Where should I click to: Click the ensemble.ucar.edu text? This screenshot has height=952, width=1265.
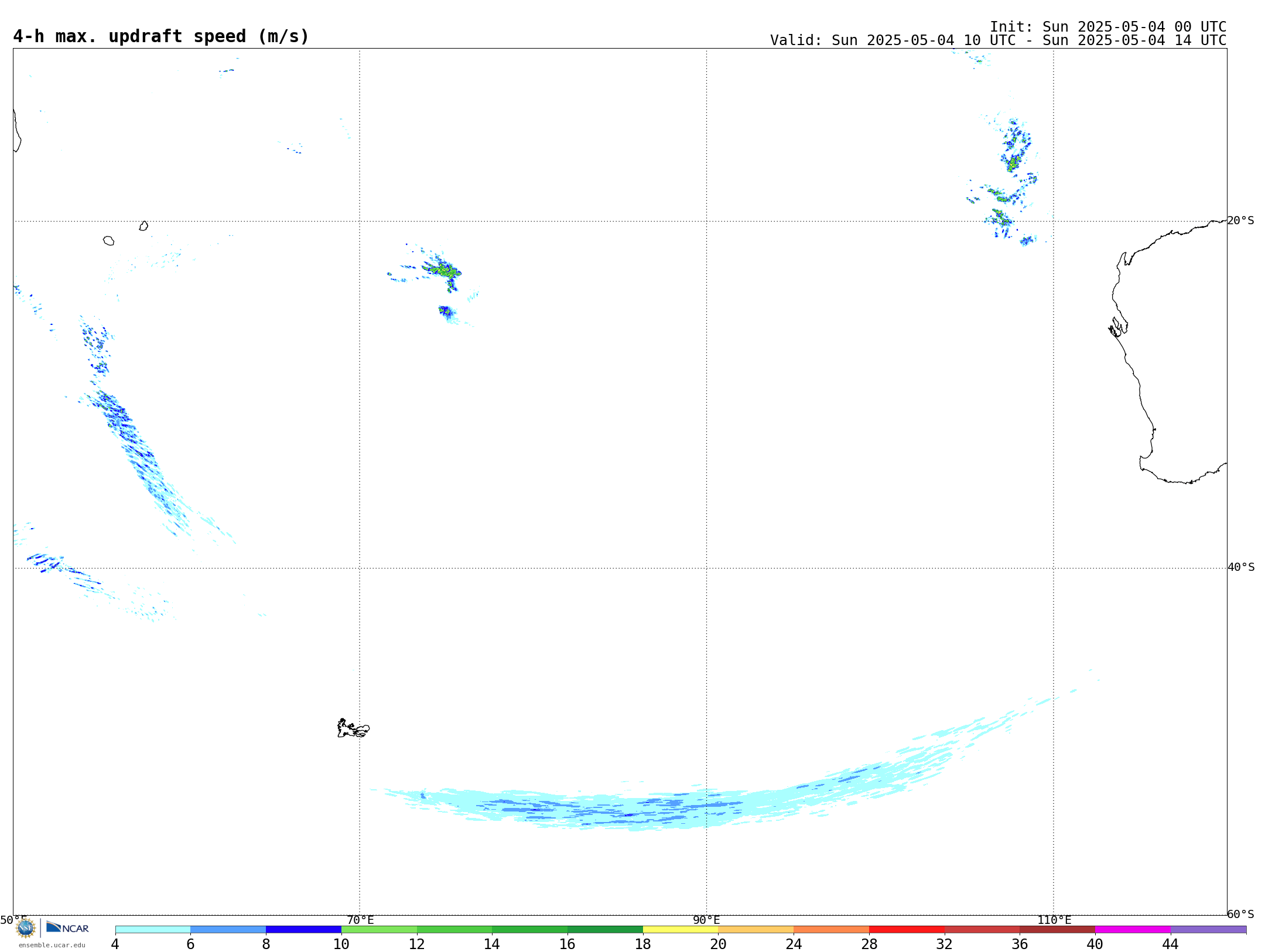pyautogui.click(x=52, y=945)
